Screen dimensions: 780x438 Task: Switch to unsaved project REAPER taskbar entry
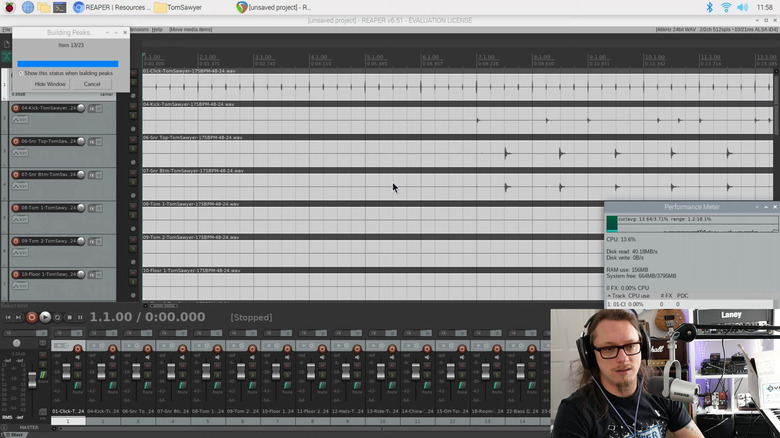coord(274,7)
